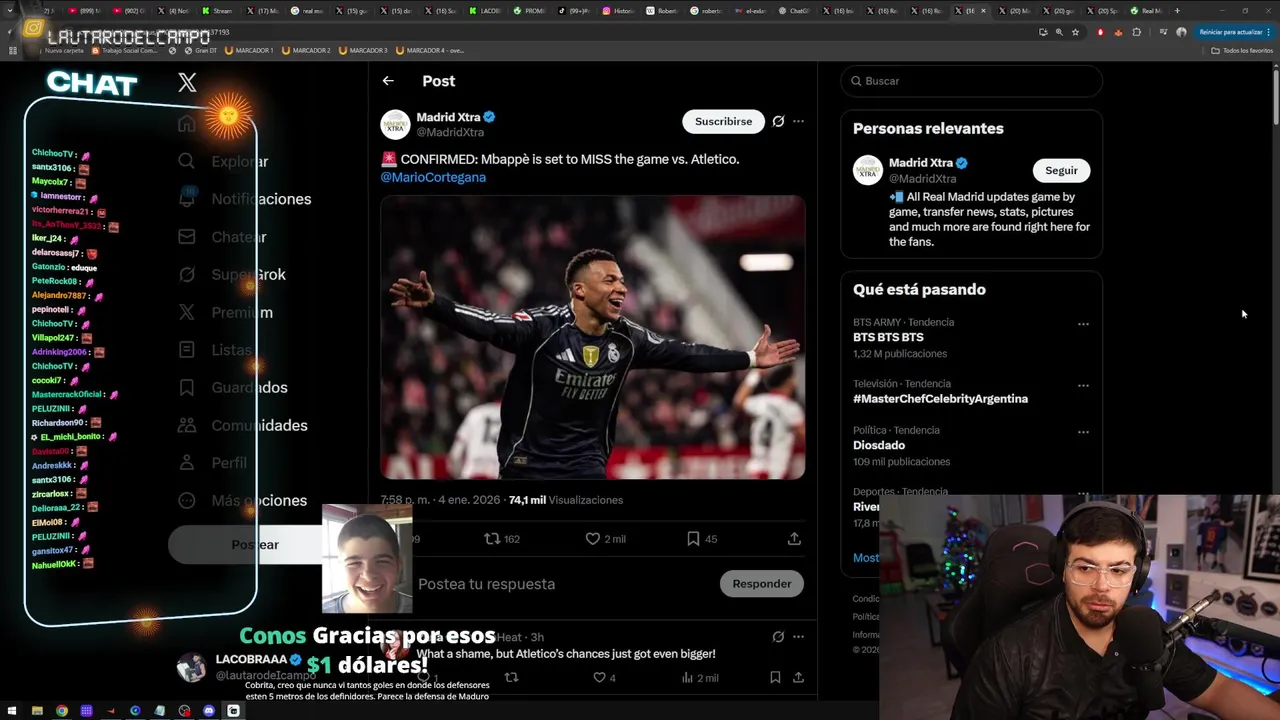The image size is (1280, 720).
Task: Open Explorar search icon in sidebar
Action: coord(187,161)
